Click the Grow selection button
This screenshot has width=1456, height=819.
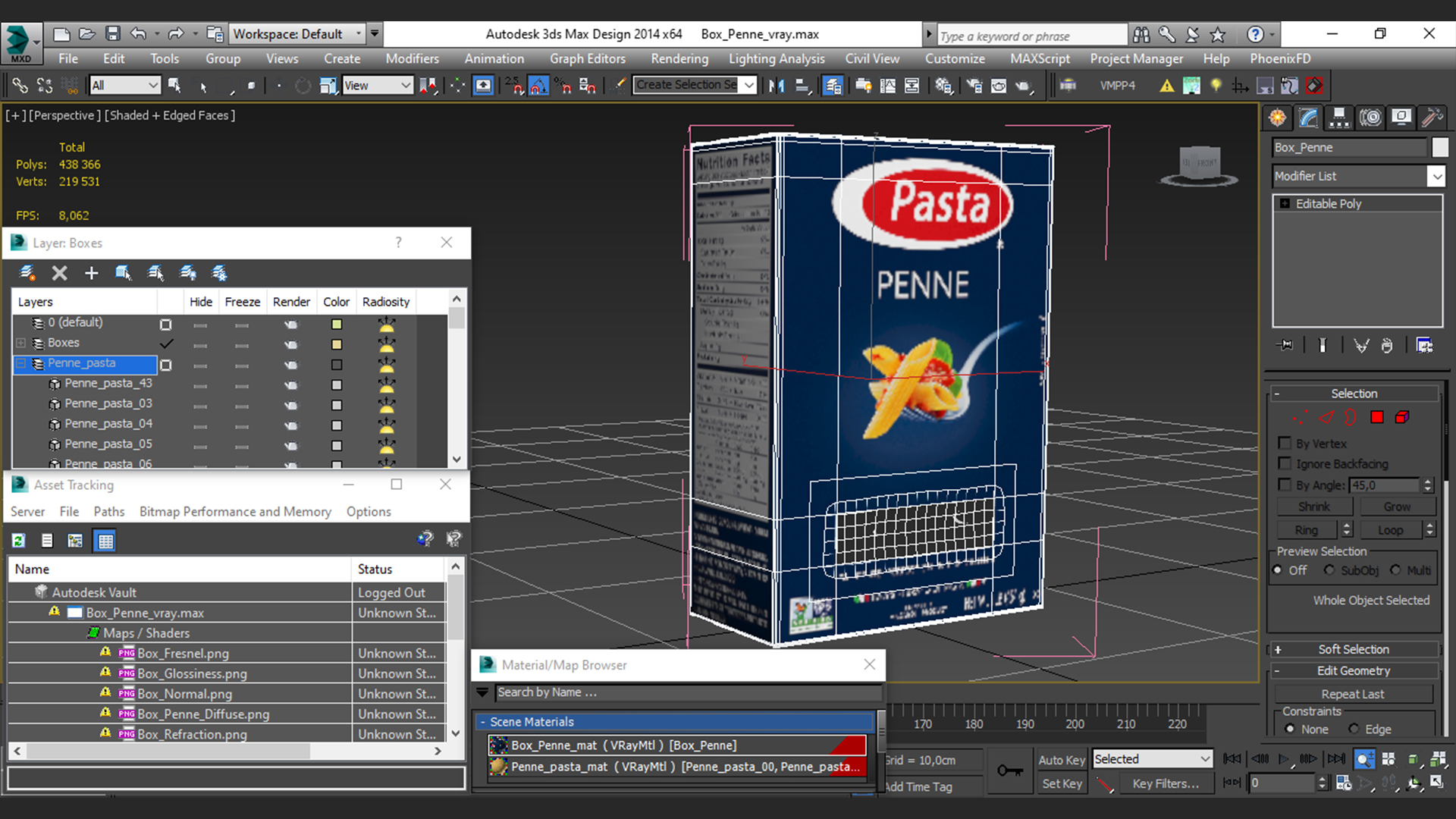1396,507
